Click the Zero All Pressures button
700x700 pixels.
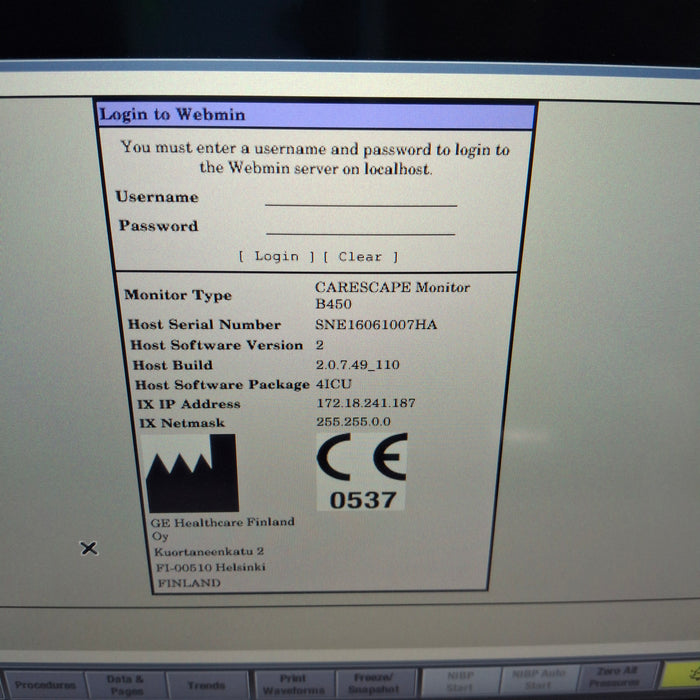617,677
